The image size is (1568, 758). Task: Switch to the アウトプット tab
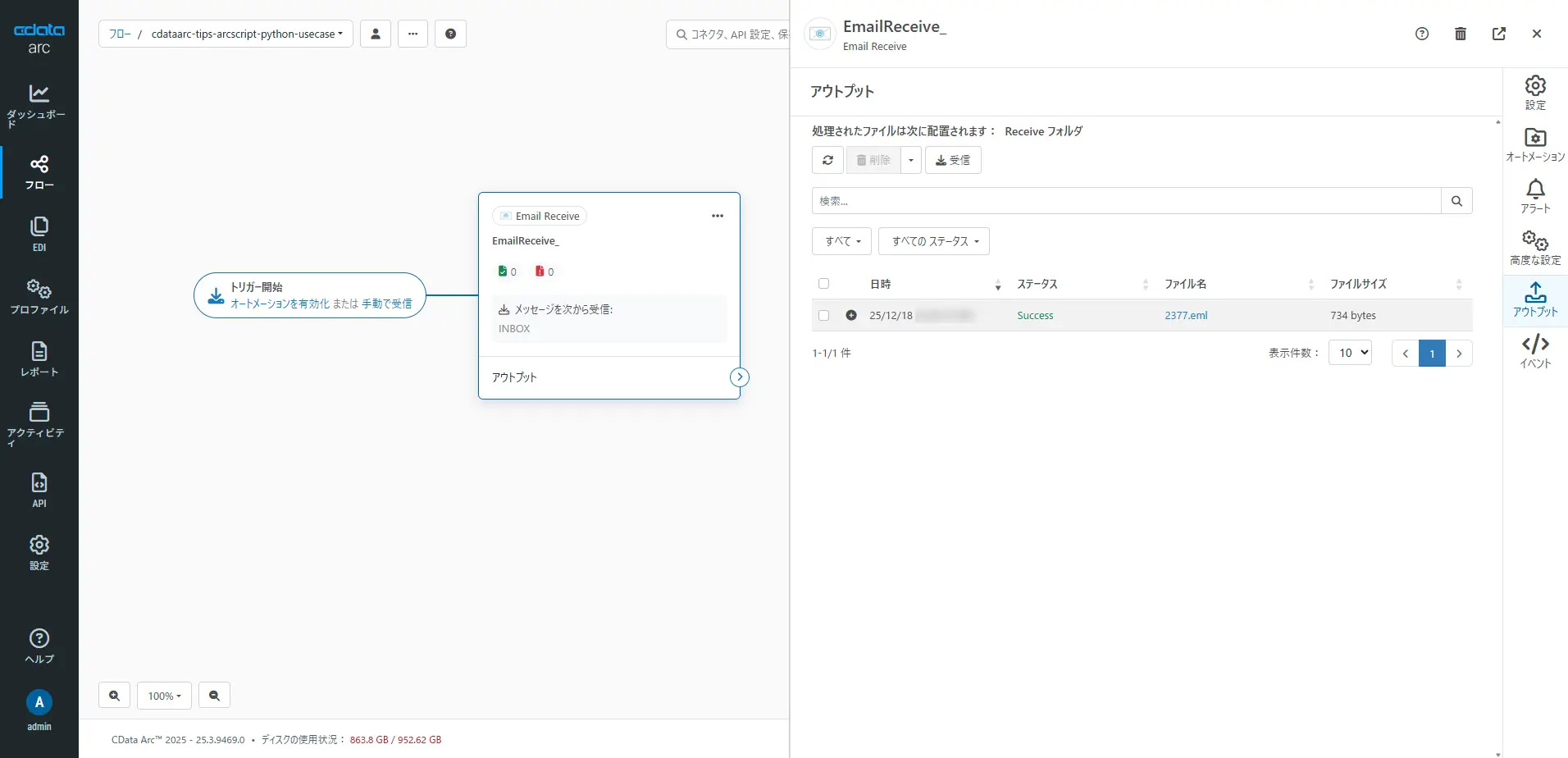click(1535, 300)
